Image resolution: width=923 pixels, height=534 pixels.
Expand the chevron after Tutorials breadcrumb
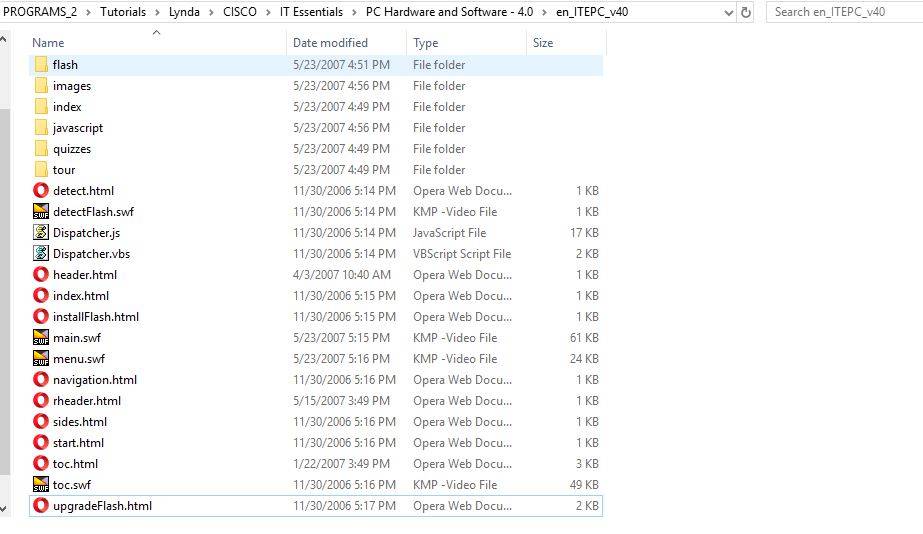(157, 12)
